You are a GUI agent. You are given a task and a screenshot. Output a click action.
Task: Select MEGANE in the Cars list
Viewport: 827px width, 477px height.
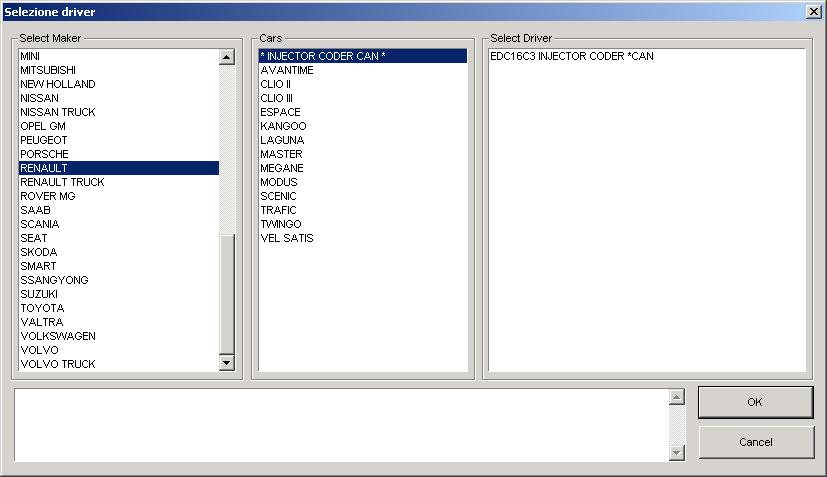click(x=363, y=168)
